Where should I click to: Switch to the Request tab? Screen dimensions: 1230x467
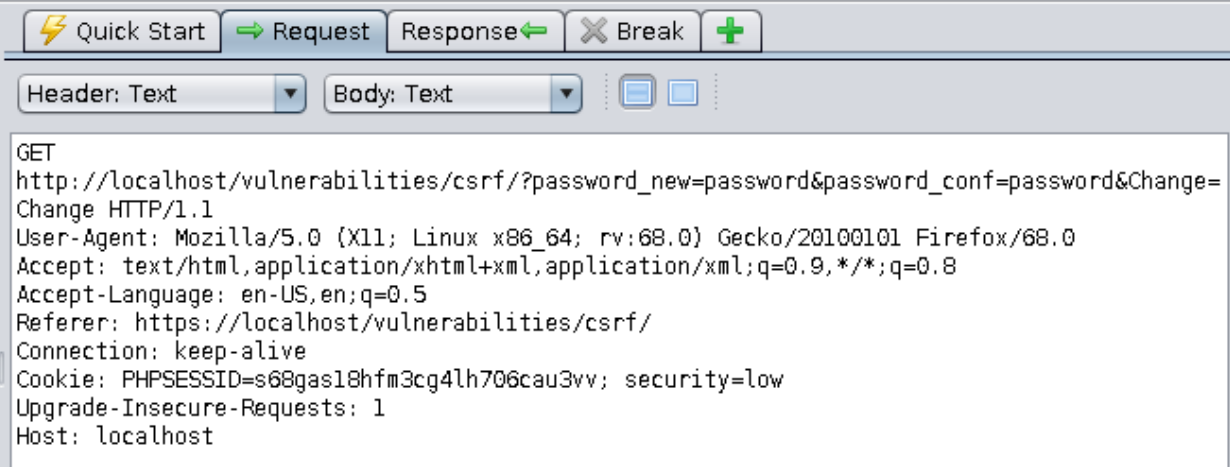click(304, 32)
